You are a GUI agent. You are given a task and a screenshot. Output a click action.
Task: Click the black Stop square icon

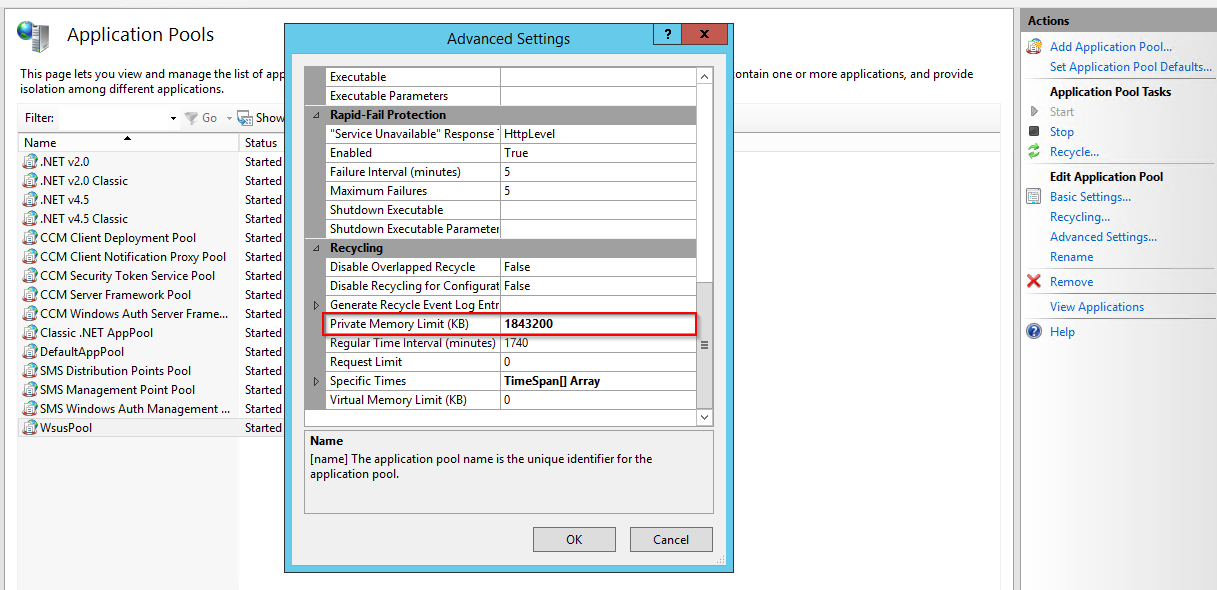pyautogui.click(x=1034, y=132)
